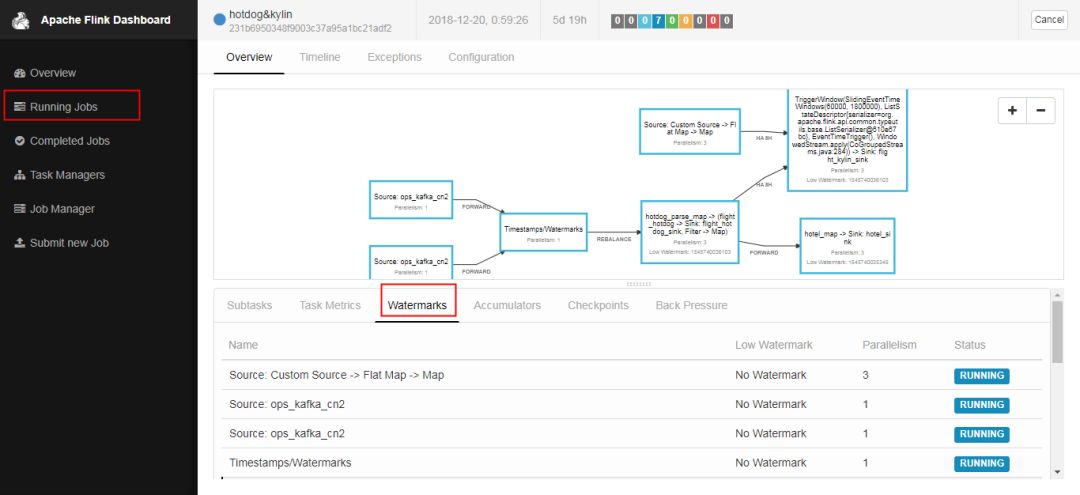The height and width of the screenshot is (495, 1080).
Task: Click the Task Managers sitemap icon
Action: pyautogui.click(x=19, y=175)
